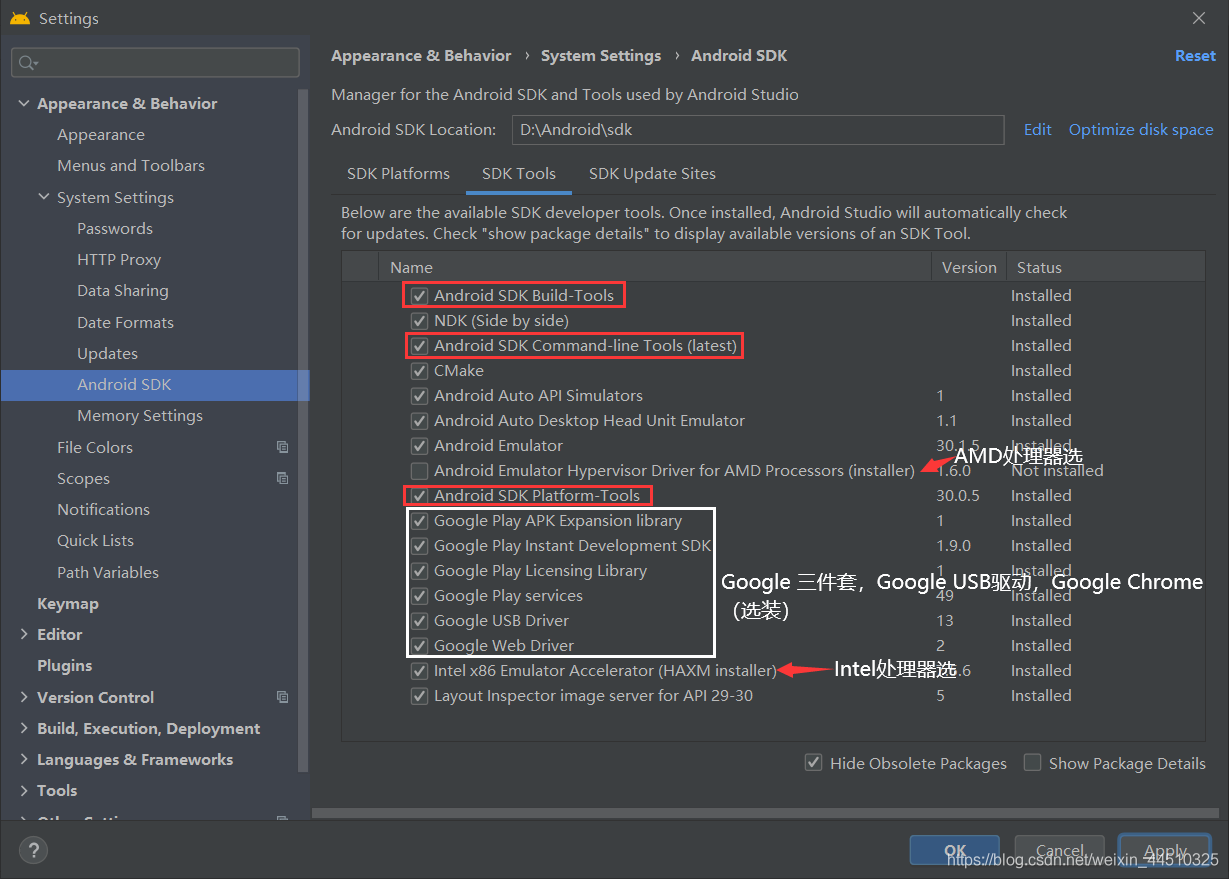Toggle Android SDK Build-Tools checkbox
Viewport: 1229px width, 879px height.
coord(419,296)
